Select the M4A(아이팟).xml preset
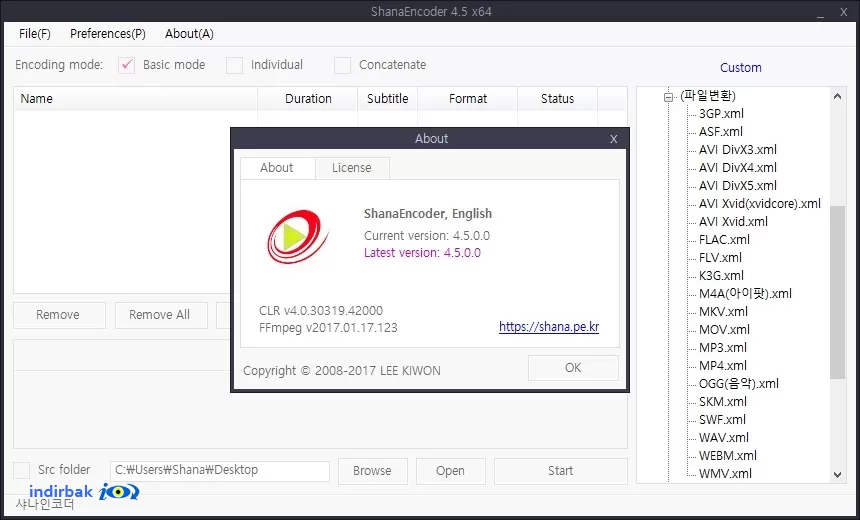Image resolution: width=860 pixels, height=520 pixels. tap(745, 294)
